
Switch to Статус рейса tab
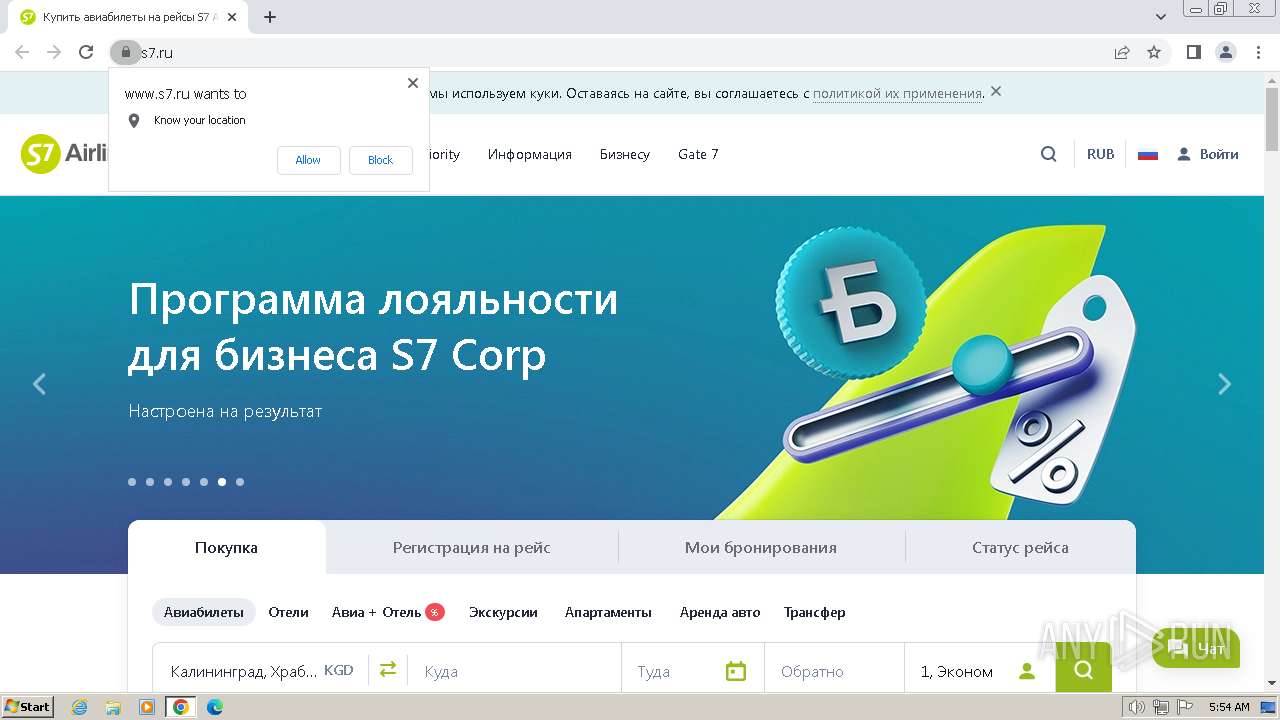[x=1020, y=547]
